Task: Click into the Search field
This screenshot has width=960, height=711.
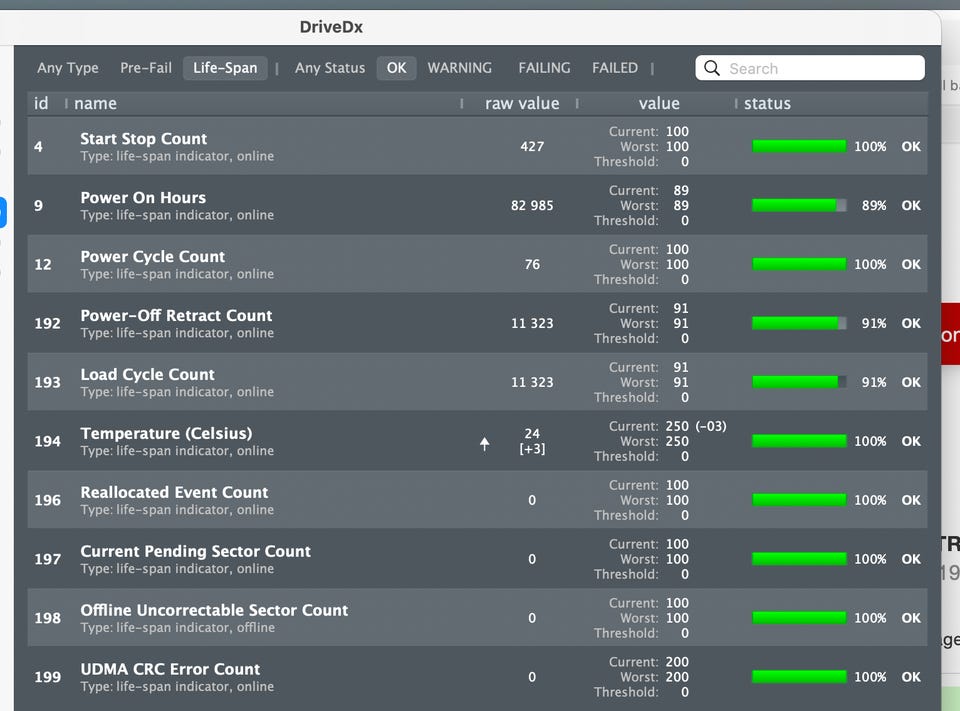Action: [809, 68]
